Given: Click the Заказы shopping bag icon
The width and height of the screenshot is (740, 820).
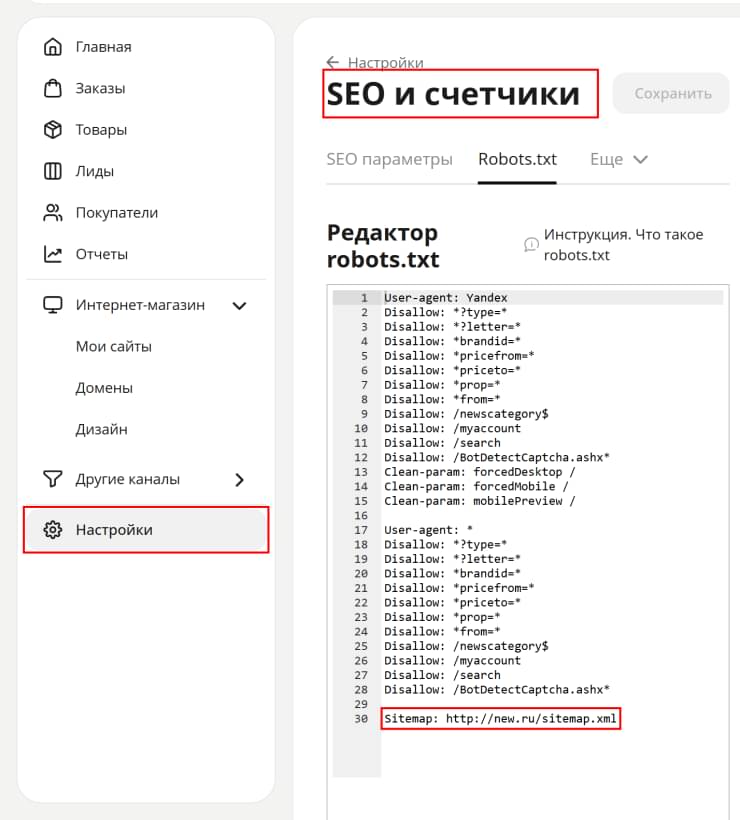Looking at the screenshot, I should [x=52, y=88].
